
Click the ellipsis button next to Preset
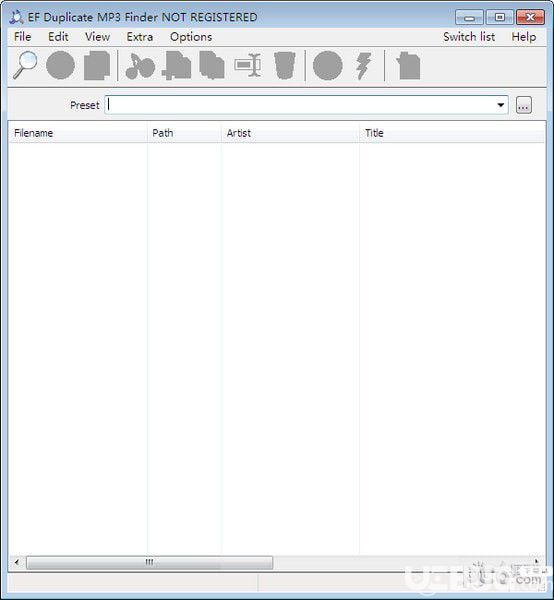(x=524, y=105)
